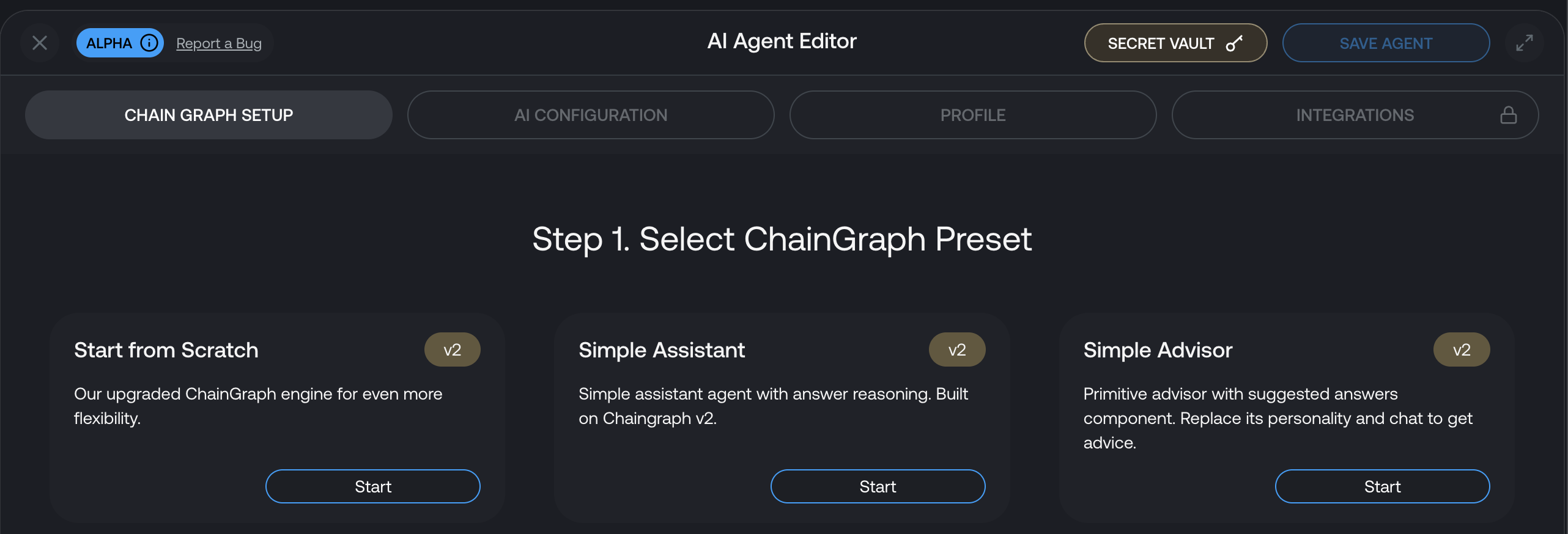Start the Simple Advisor preset
The height and width of the screenshot is (534, 1568).
[x=1382, y=486]
